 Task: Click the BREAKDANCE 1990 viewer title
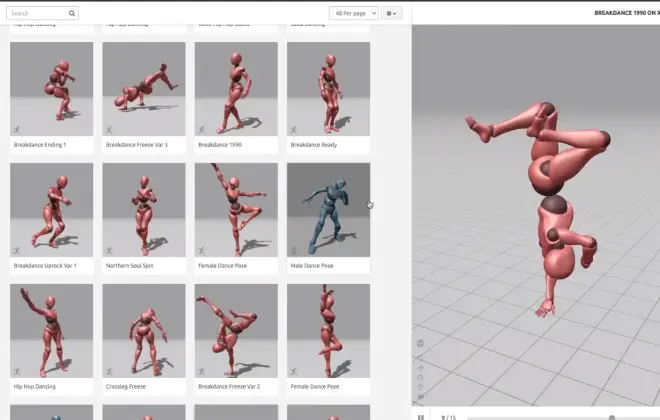[626, 13]
